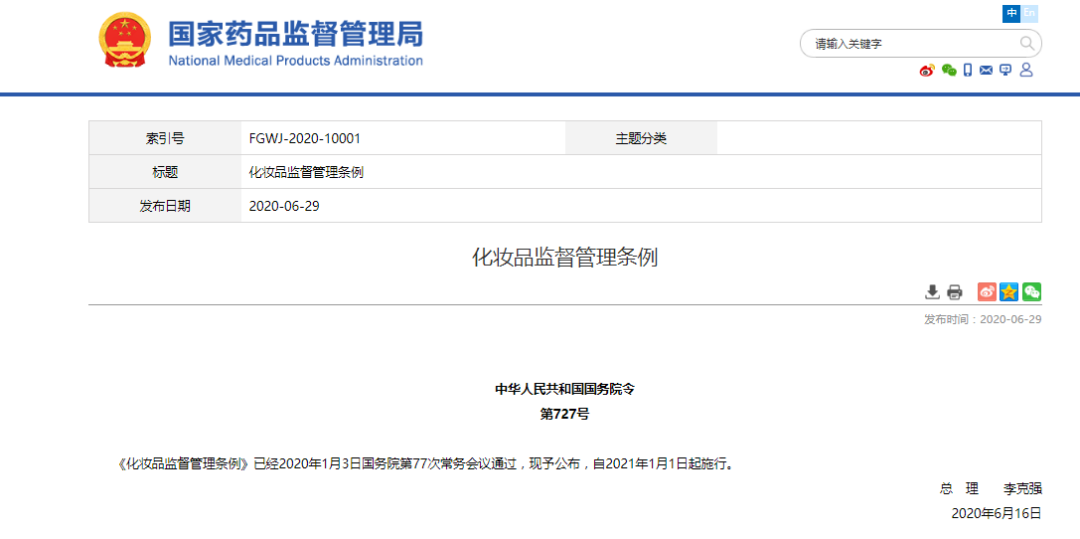Click the 主题分类 label cell

tap(641, 138)
